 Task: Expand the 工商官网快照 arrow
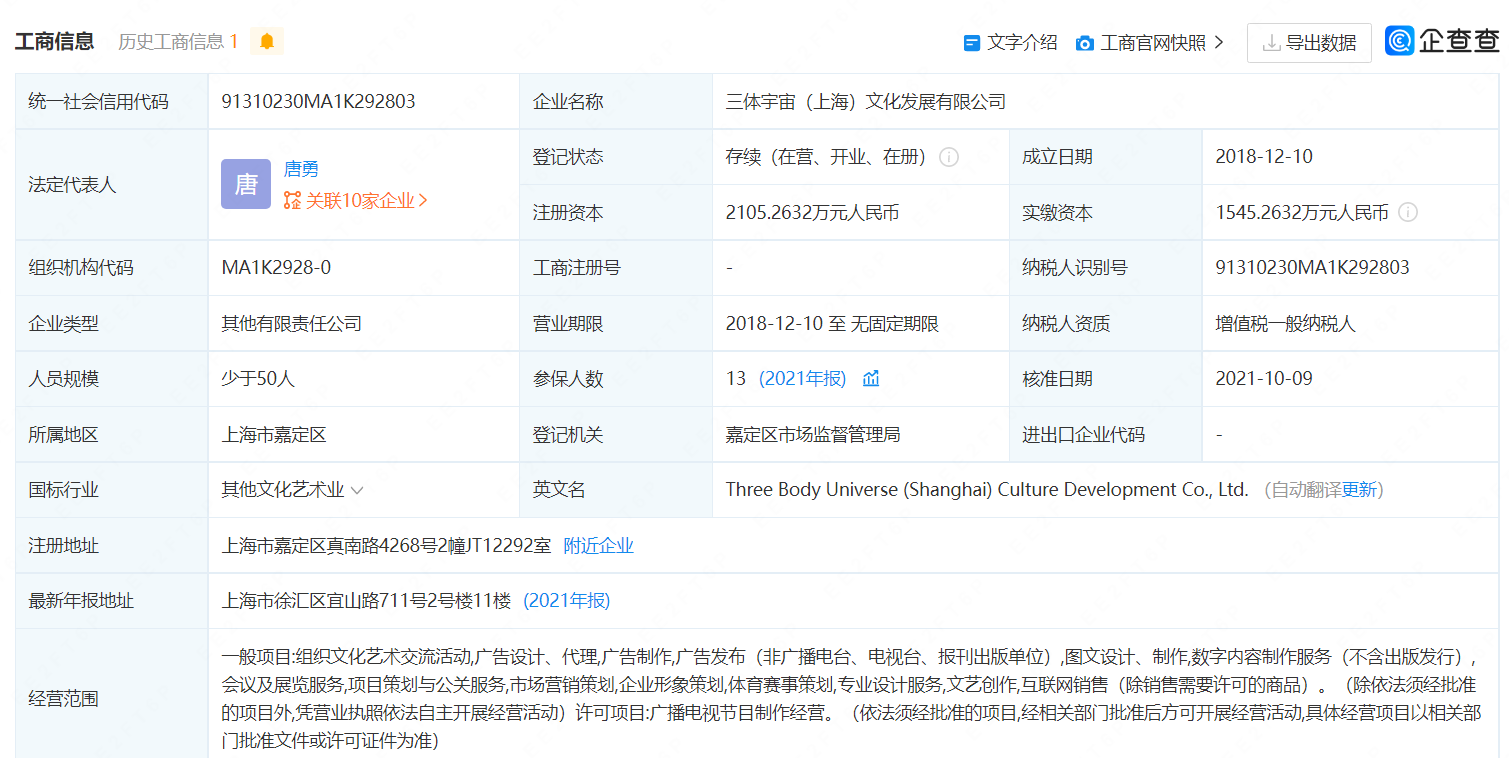tap(1218, 43)
